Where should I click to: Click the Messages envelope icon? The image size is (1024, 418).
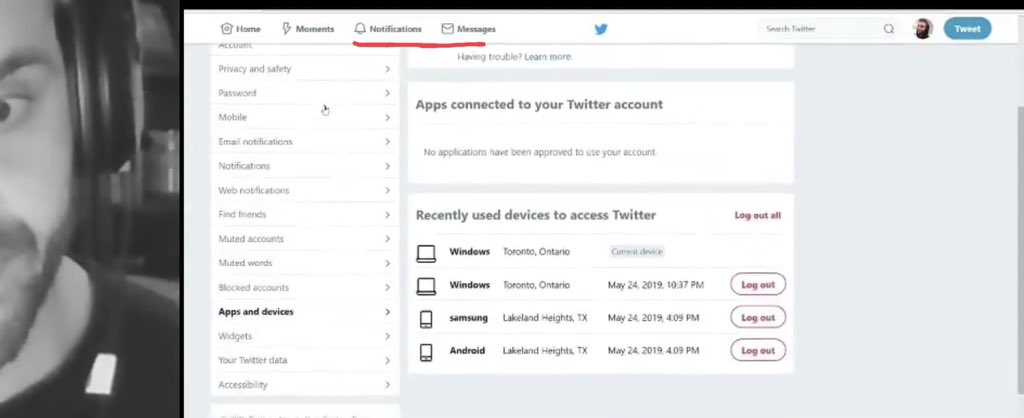[447, 29]
